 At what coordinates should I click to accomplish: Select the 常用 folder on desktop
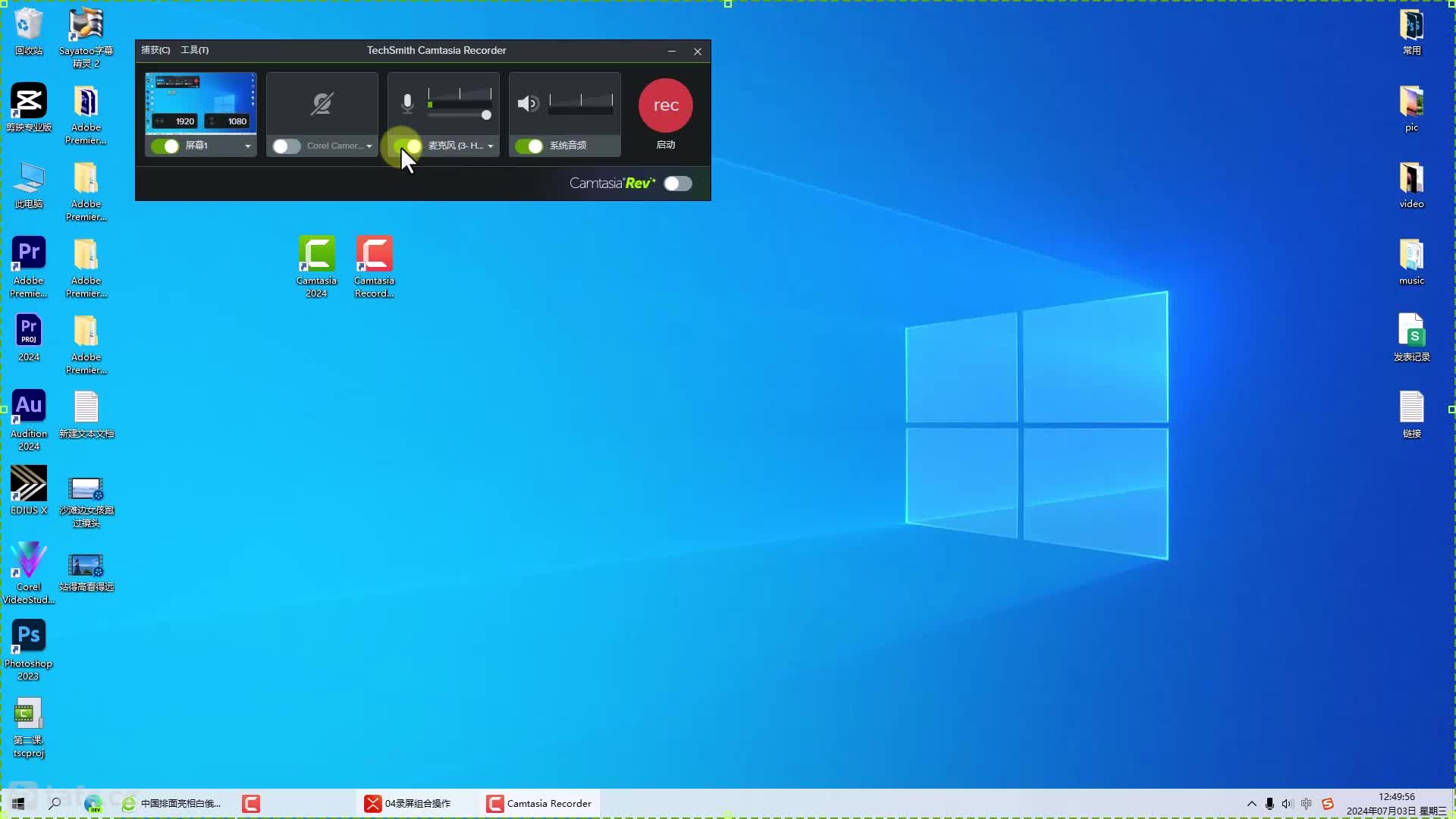[x=1411, y=32]
